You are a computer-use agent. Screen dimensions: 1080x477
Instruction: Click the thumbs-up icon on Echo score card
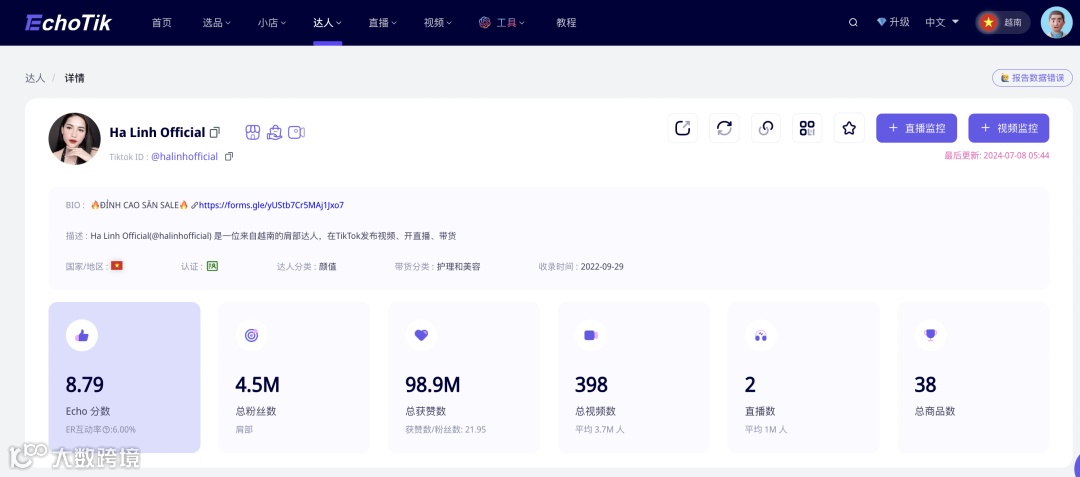tap(82, 335)
